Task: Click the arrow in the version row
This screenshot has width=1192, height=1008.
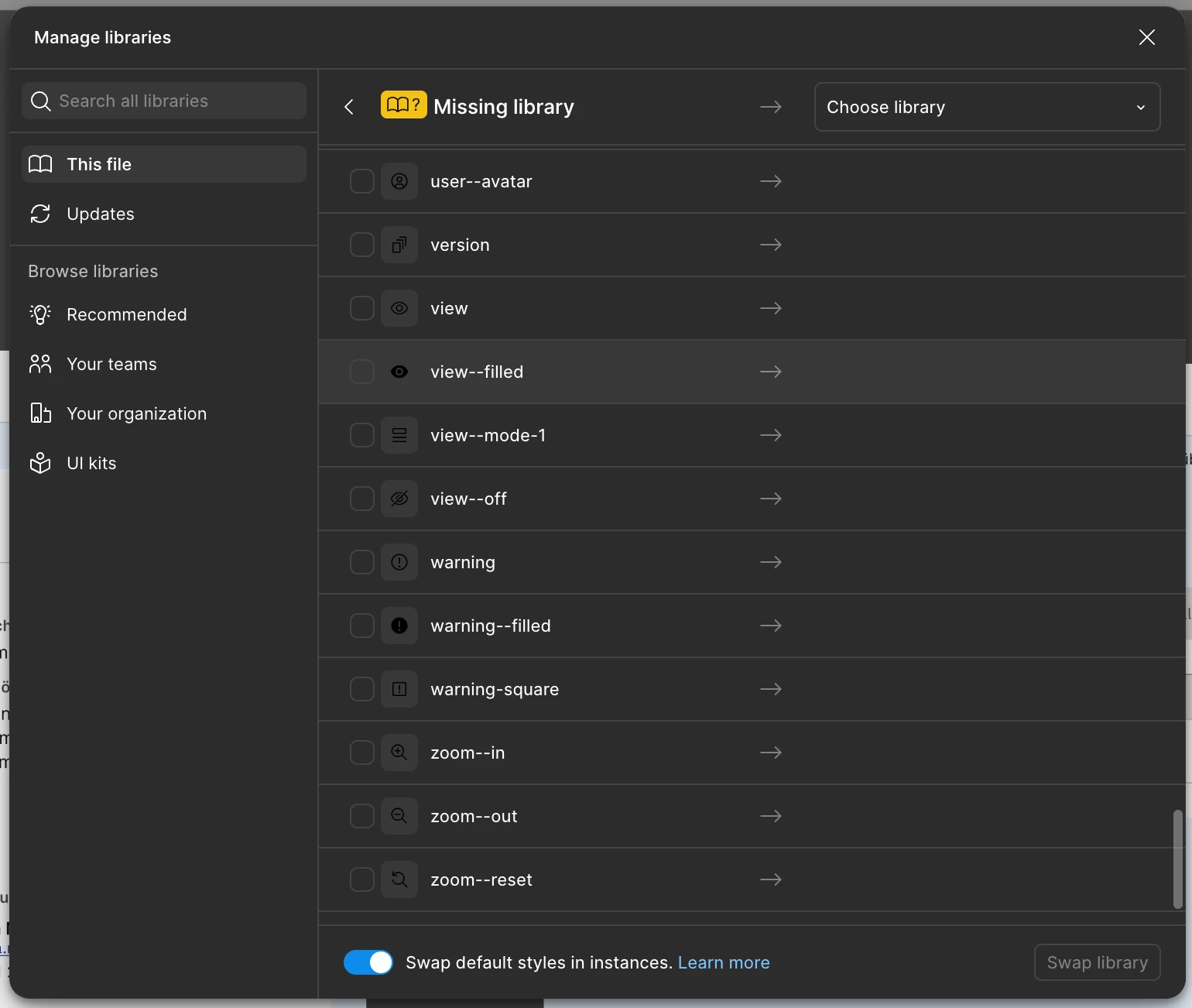Action: 771,245
